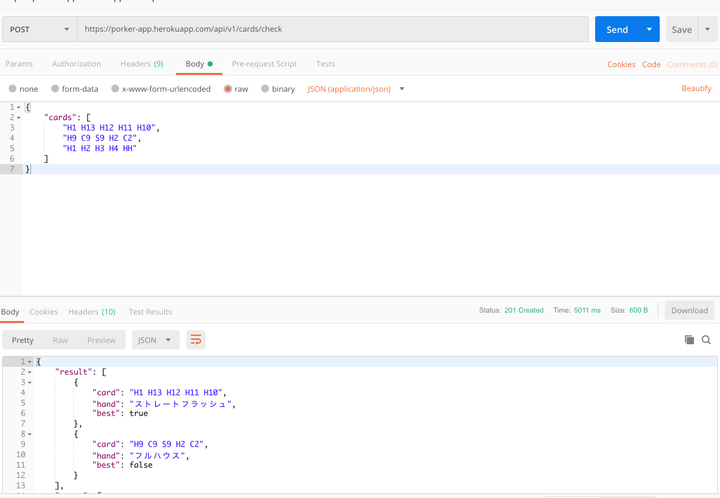Select the Preview response view

[x=101, y=340]
